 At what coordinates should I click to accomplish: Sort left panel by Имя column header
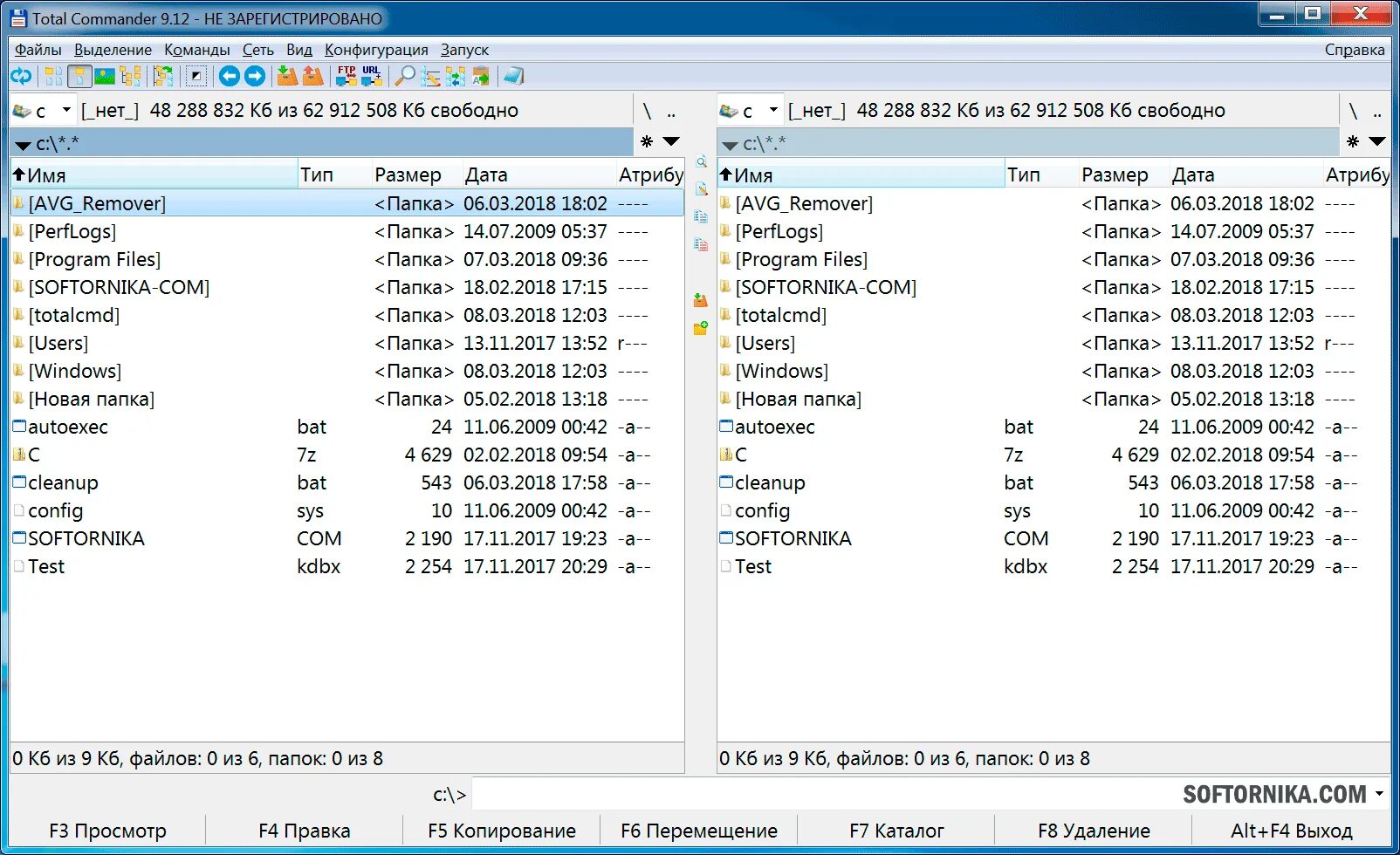(x=154, y=174)
